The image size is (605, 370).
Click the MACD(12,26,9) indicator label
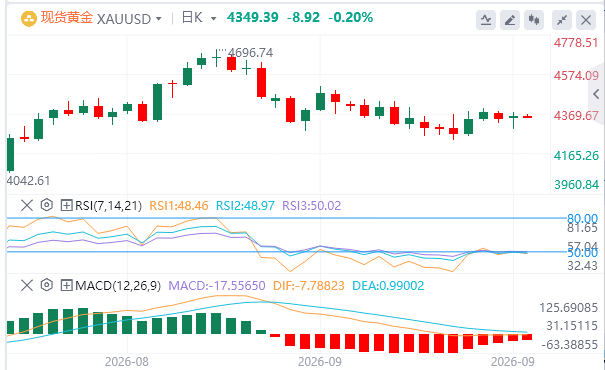click(x=118, y=286)
